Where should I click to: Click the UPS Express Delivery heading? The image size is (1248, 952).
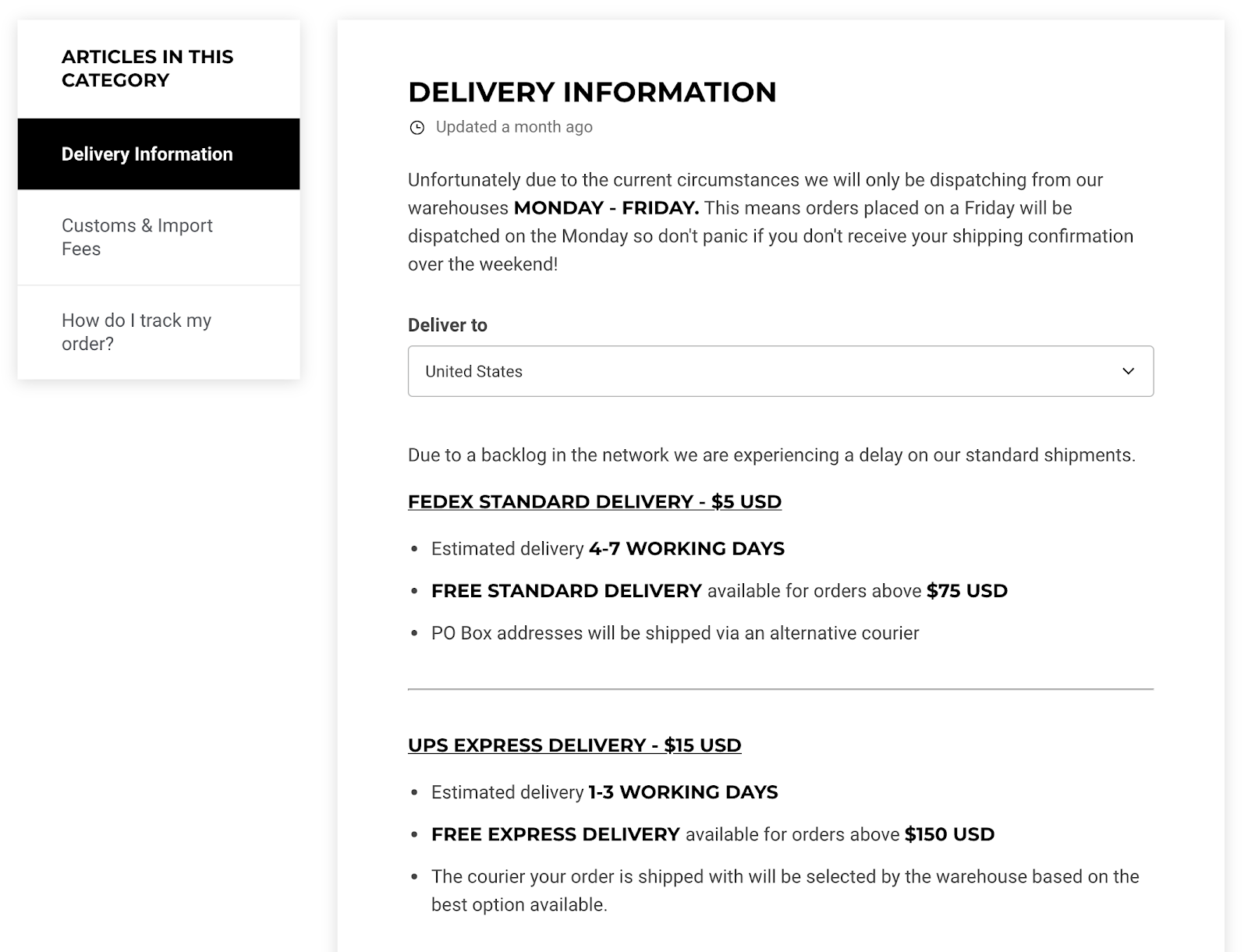point(574,745)
